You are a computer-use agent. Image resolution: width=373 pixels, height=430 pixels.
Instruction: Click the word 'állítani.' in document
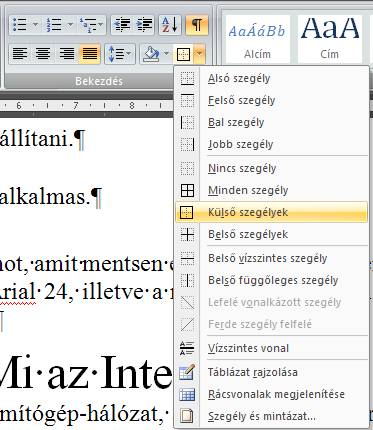[x=37, y=138]
